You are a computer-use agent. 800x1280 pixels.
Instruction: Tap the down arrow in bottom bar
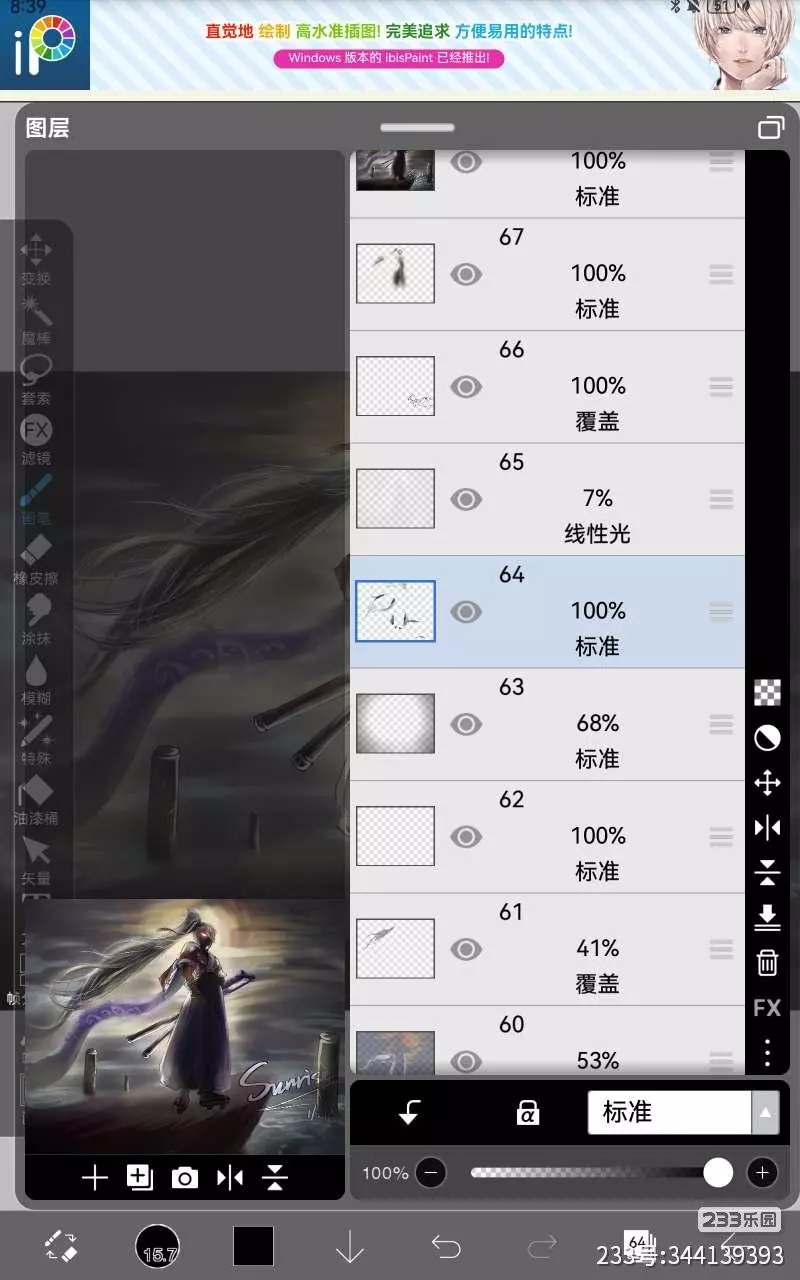pos(349,1246)
